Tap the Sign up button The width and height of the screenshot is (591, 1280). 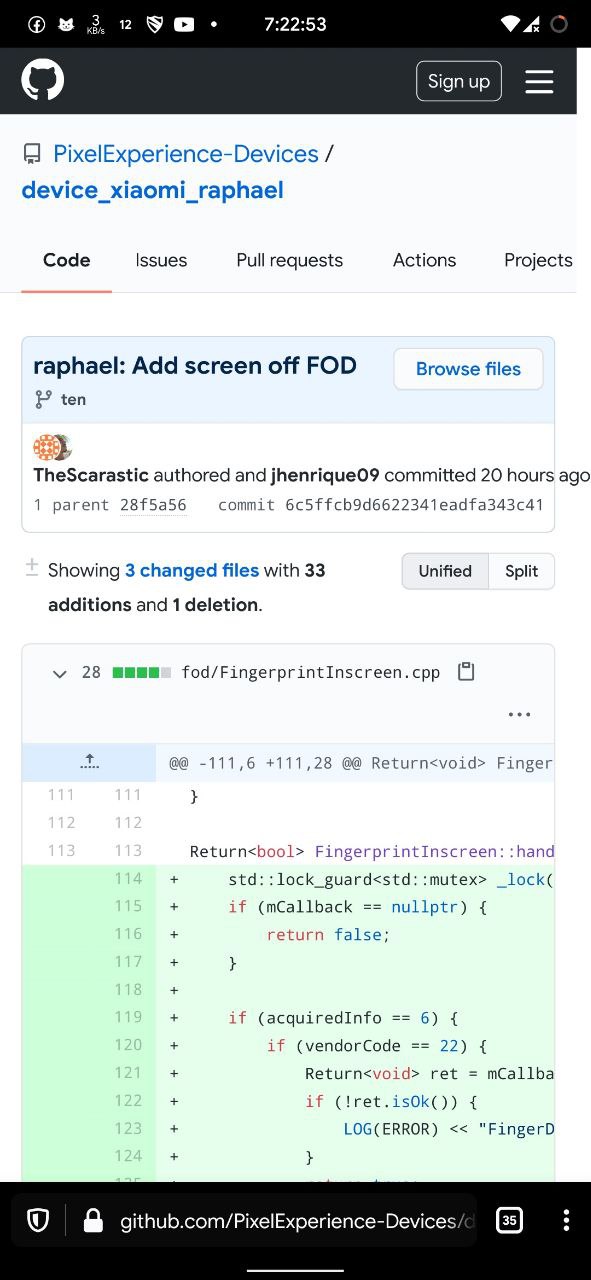[x=459, y=81]
